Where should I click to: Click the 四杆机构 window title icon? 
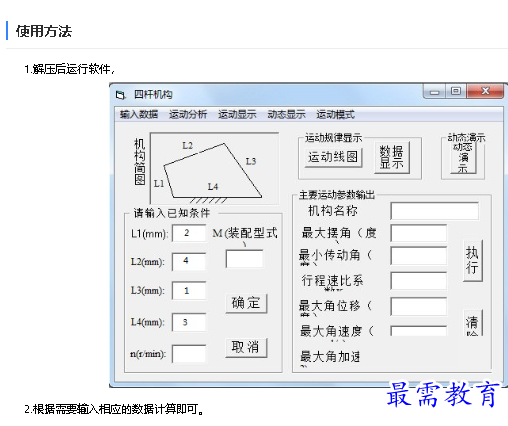coord(120,95)
